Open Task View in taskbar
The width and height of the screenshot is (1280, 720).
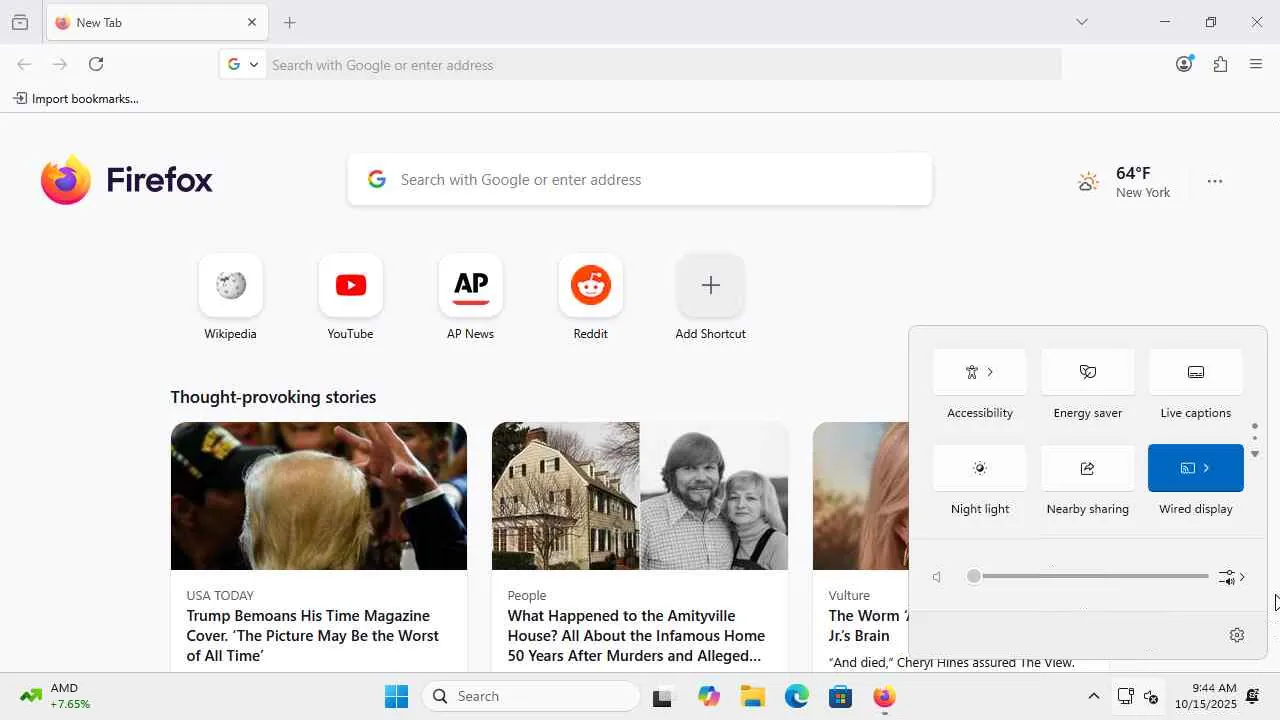tap(662, 696)
